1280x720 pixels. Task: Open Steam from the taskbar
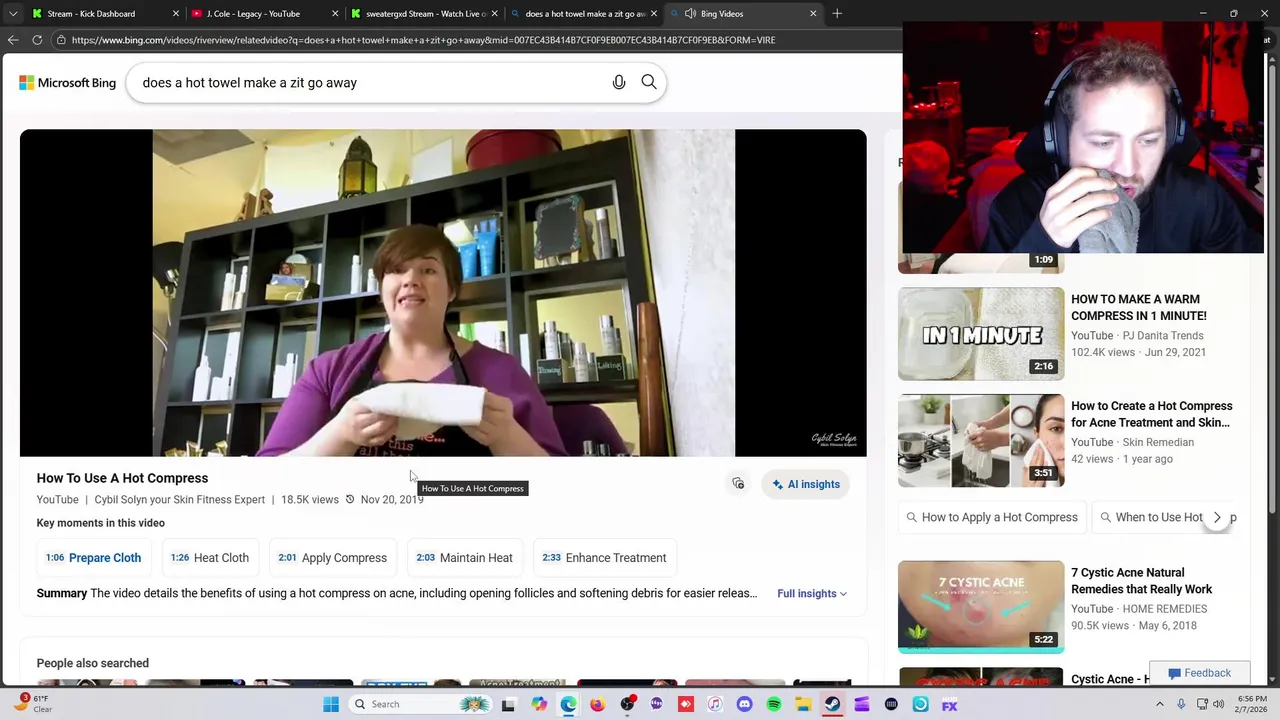tap(832, 704)
